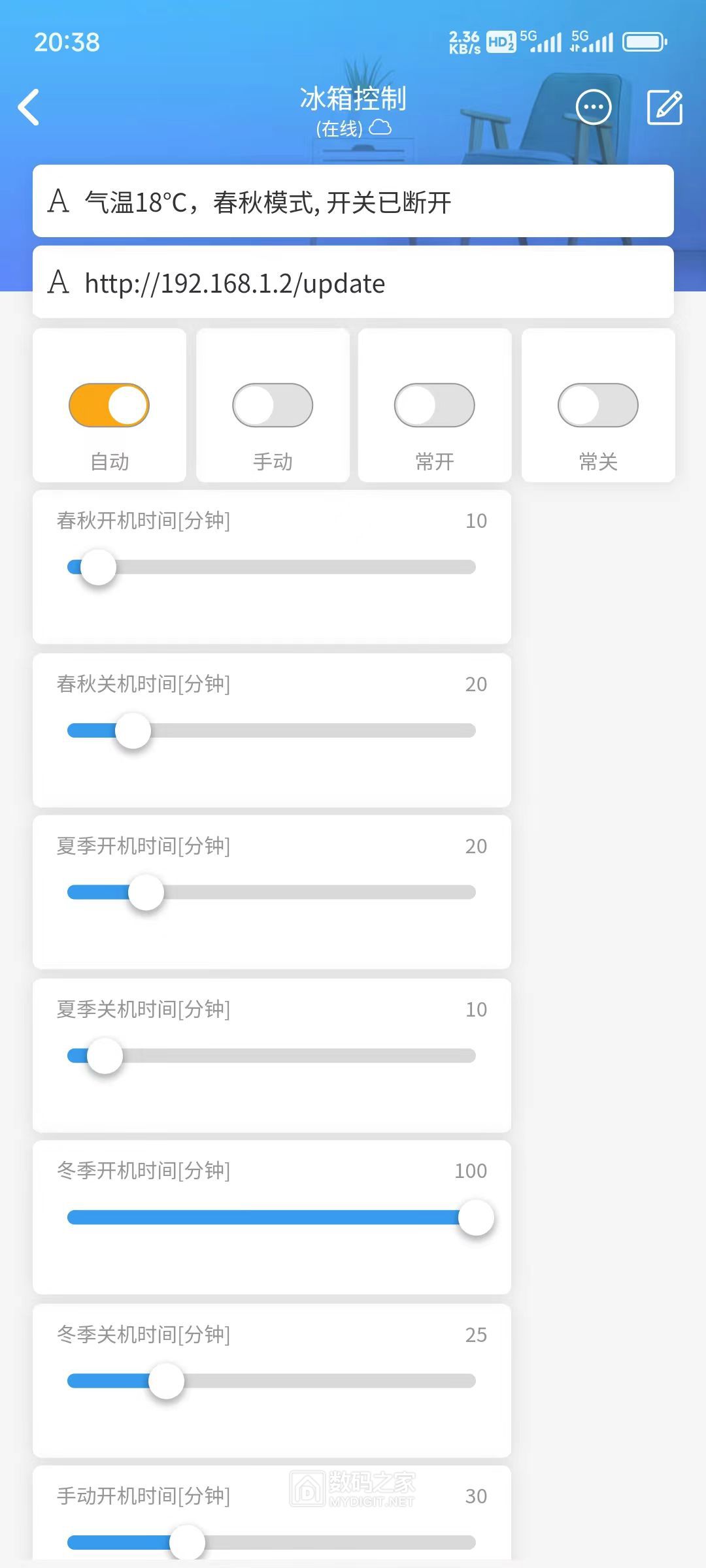706x1568 pixels.
Task: Click the 春秋关机时间 slider handle
Action: [x=133, y=730]
